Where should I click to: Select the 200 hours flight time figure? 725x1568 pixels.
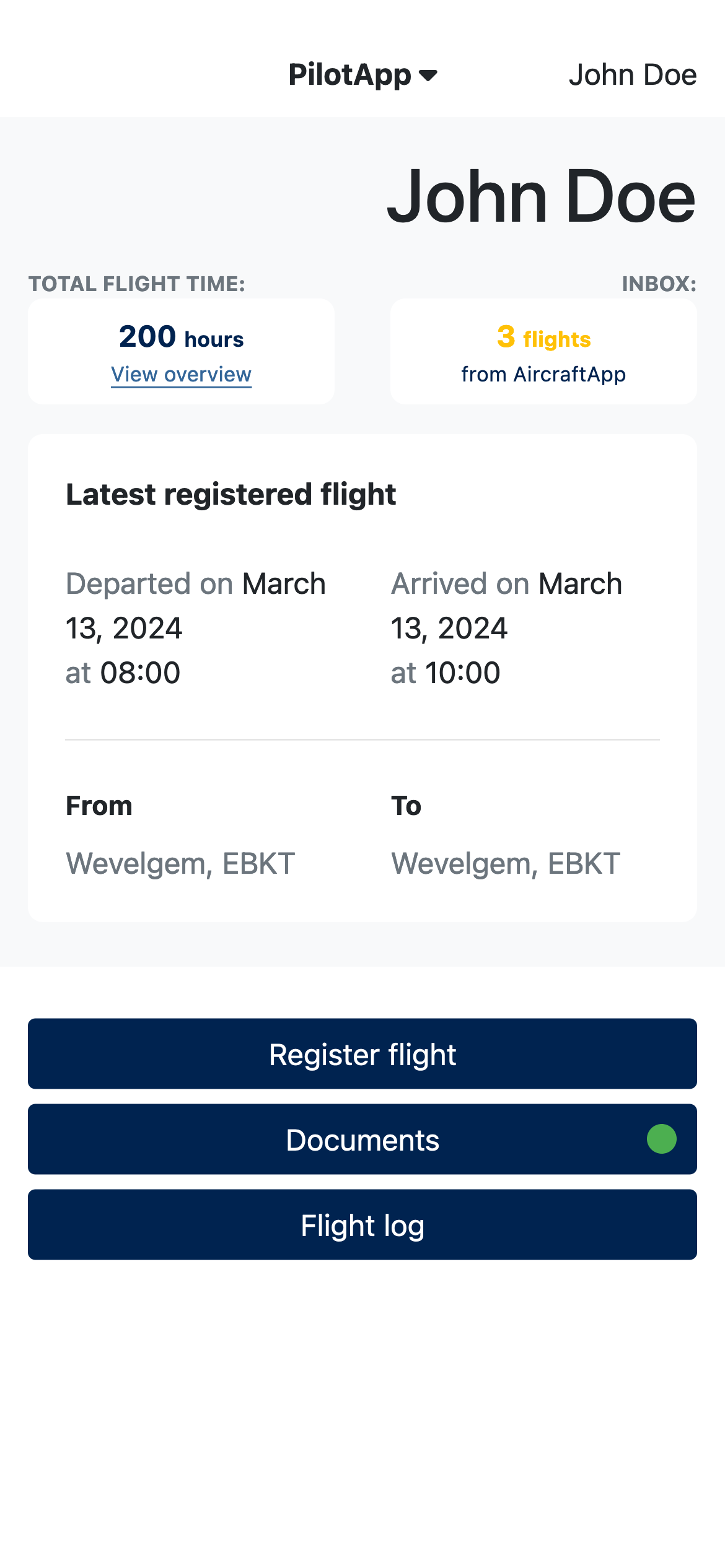coord(181,338)
